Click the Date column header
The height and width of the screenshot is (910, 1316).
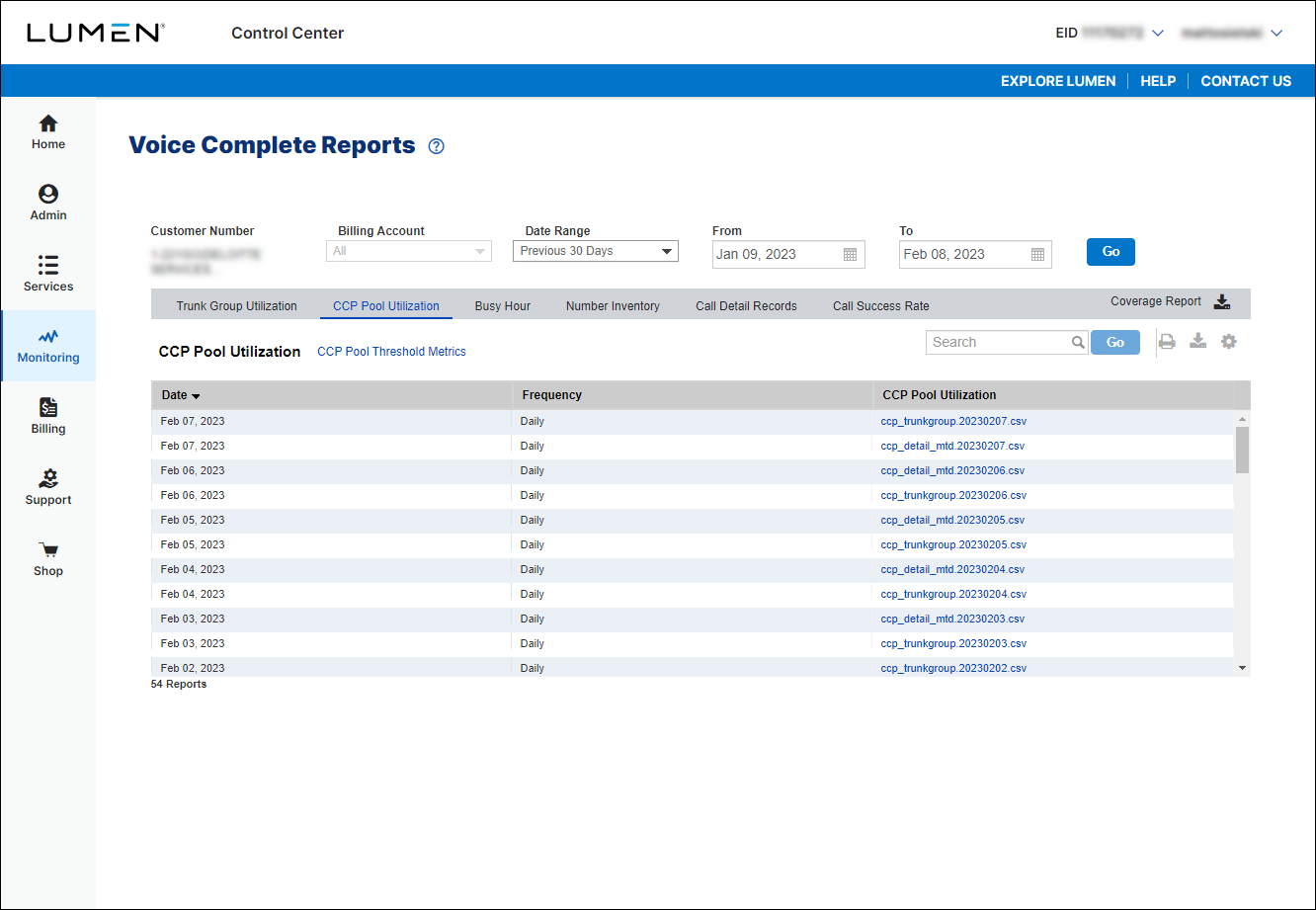tap(331, 395)
